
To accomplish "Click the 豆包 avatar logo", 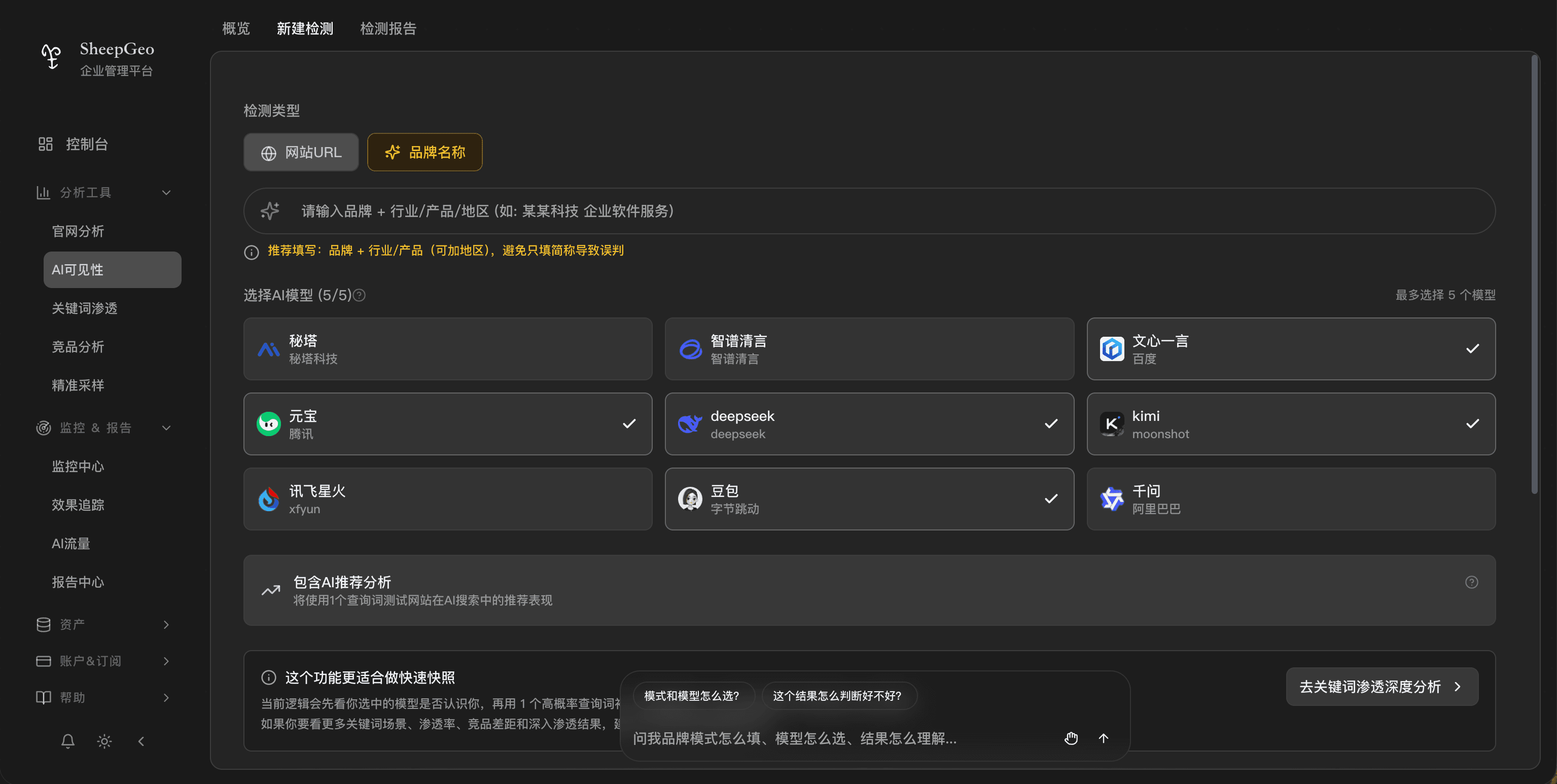I will (x=690, y=500).
